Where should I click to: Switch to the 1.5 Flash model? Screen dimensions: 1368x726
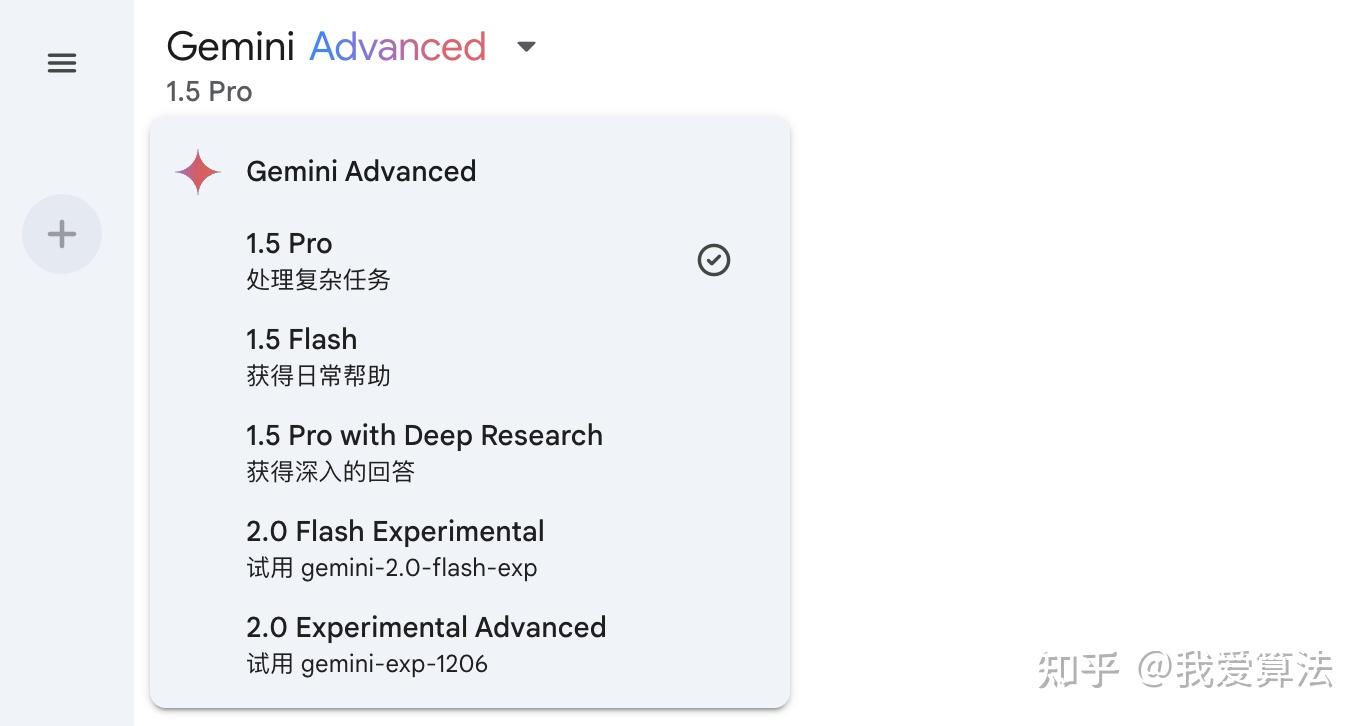coord(301,339)
